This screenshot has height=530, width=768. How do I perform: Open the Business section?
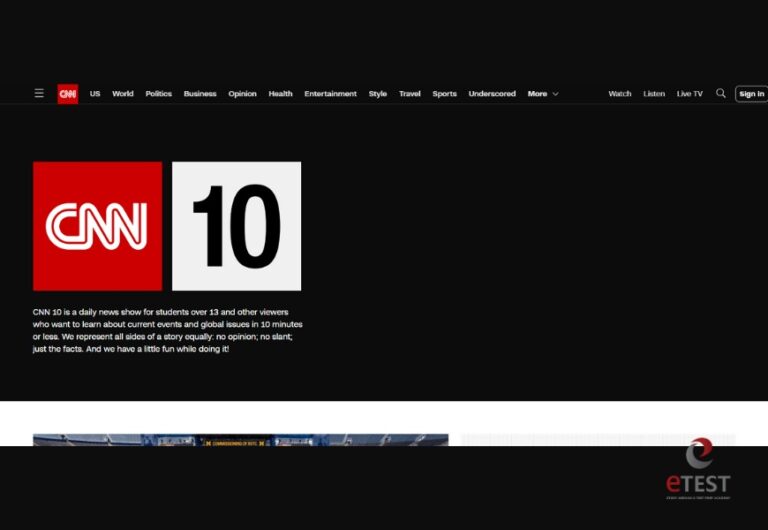pyautogui.click(x=200, y=94)
